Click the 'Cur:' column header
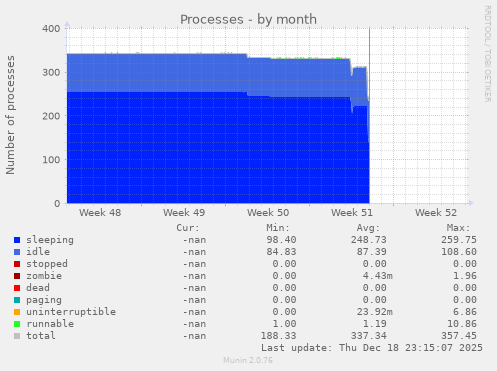 point(188,228)
